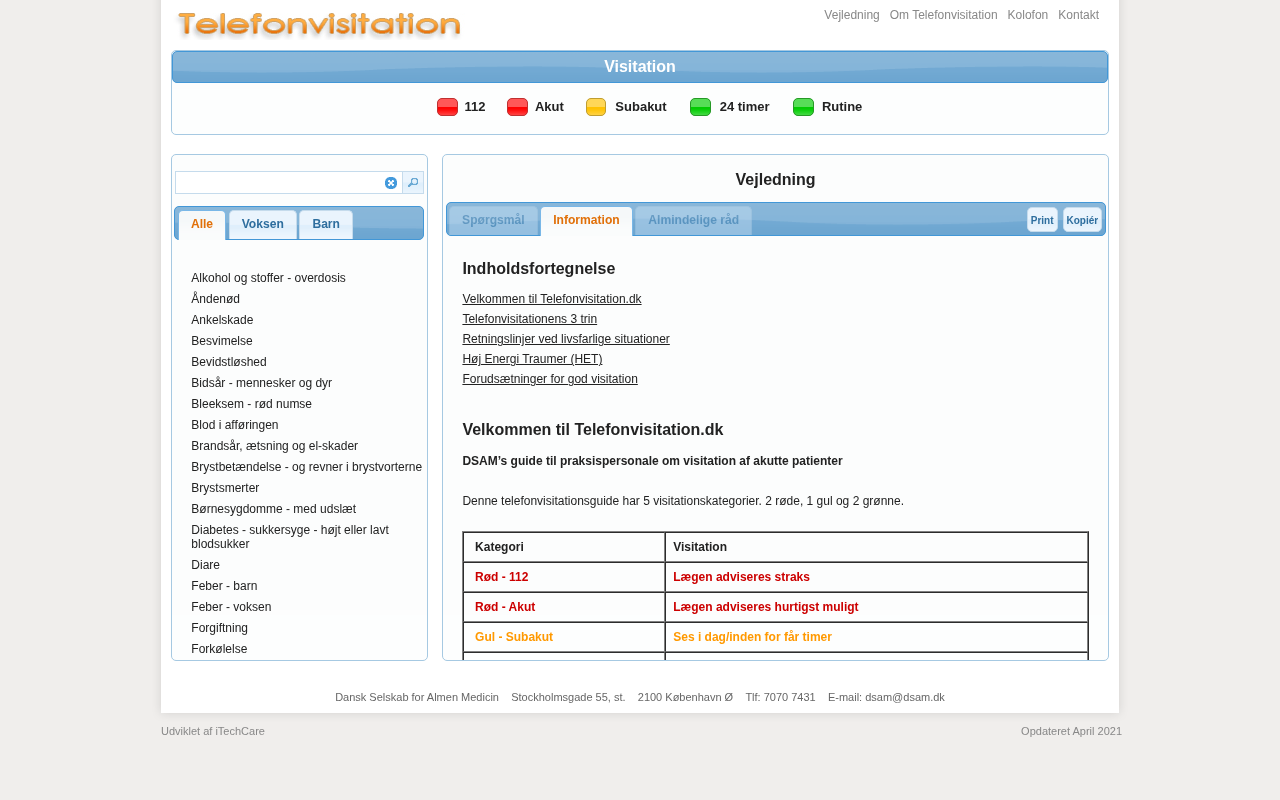Select Forkølelse from the symptom list
The height and width of the screenshot is (800, 1280).
(219, 649)
